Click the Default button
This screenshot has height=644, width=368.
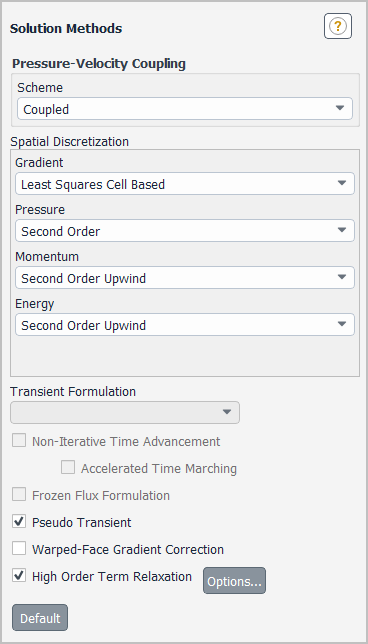[40, 617]
